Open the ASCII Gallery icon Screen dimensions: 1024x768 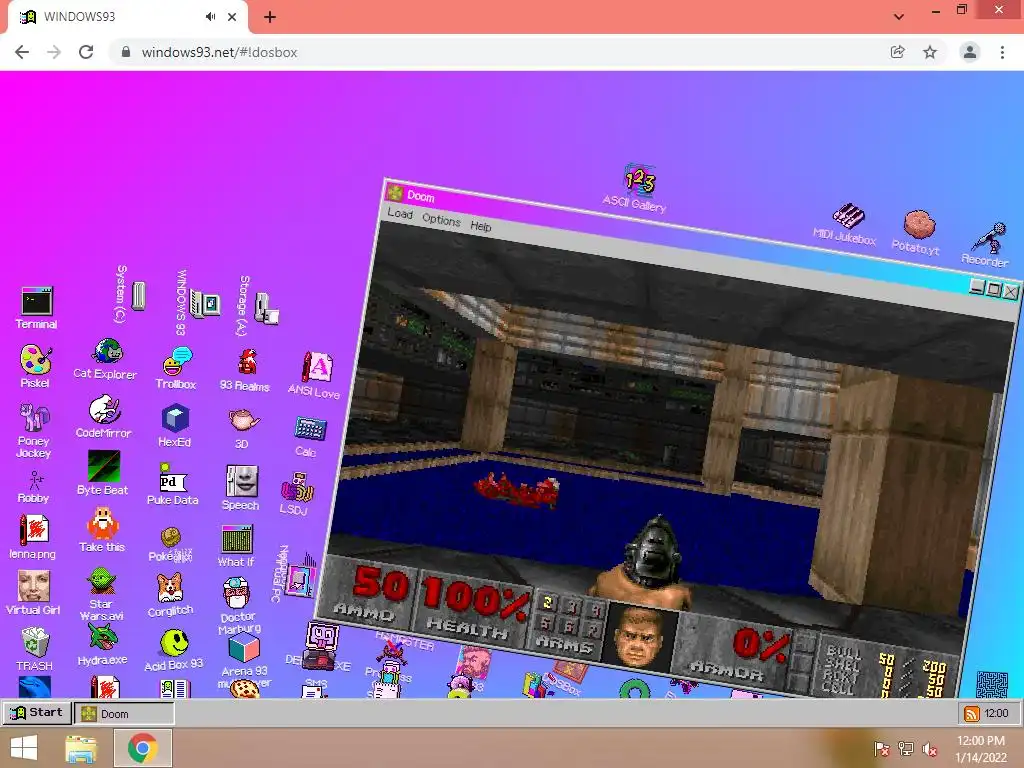[637, 187]
